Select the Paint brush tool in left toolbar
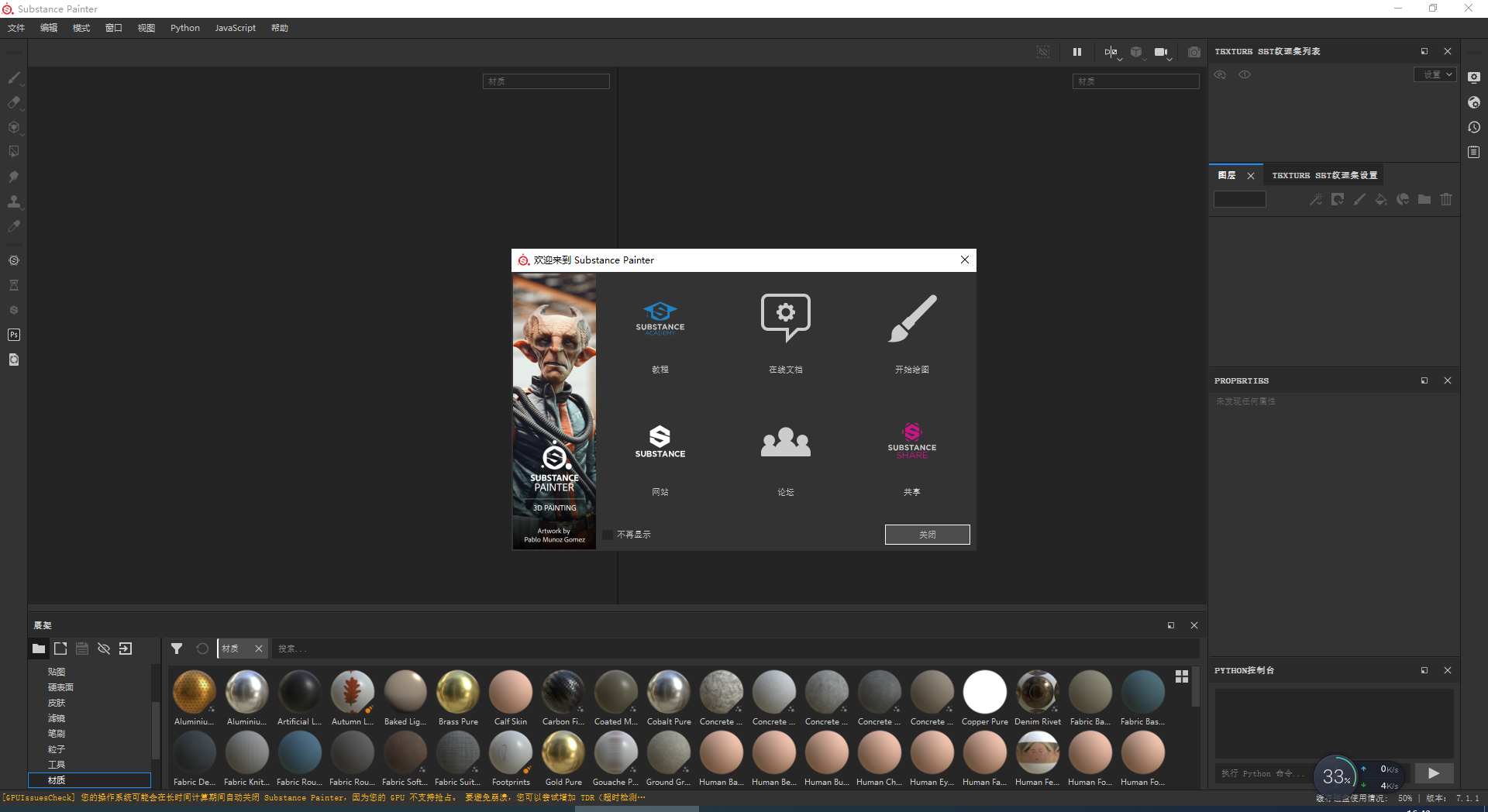Viewport: 1488px width, 812px height. 14,77
